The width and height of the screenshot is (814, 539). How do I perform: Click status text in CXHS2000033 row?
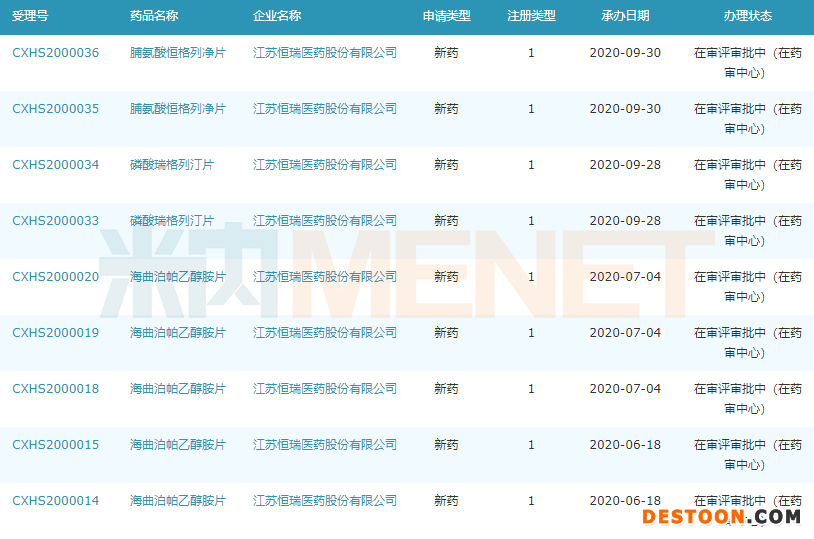(748, 231)
